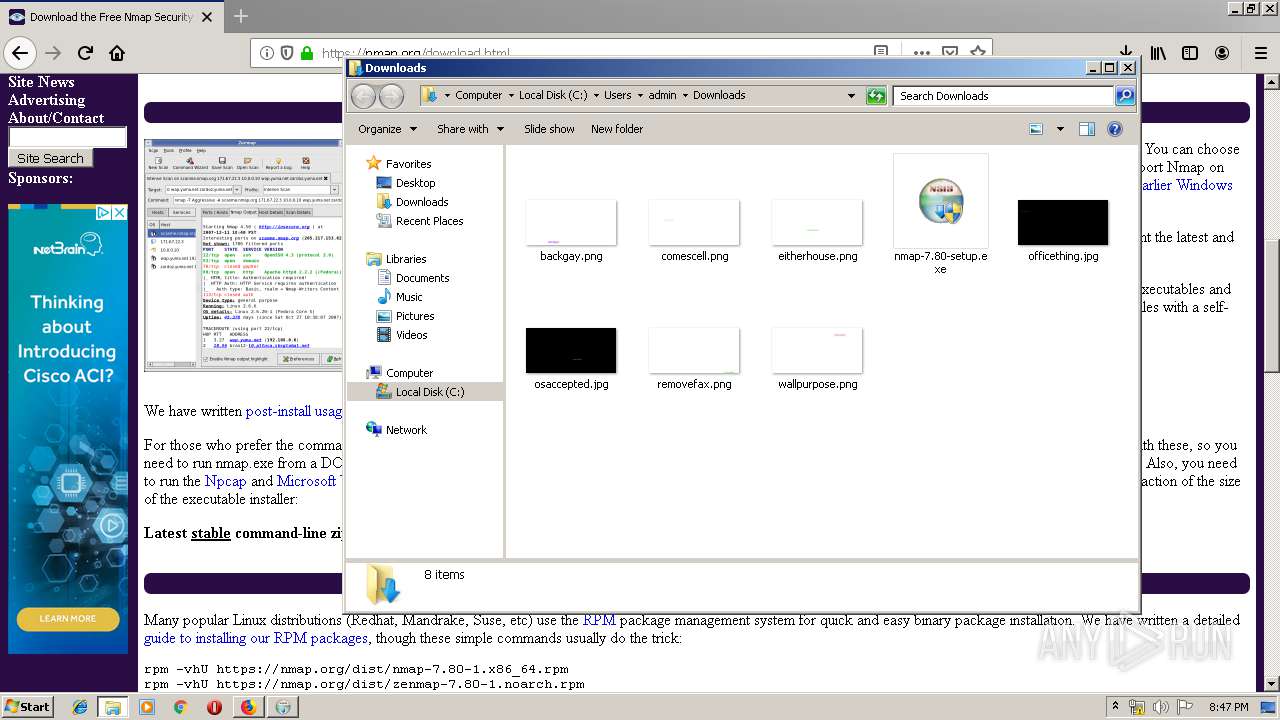
Task: Reload the nmap page in Firefox
Action: [85, 53]
